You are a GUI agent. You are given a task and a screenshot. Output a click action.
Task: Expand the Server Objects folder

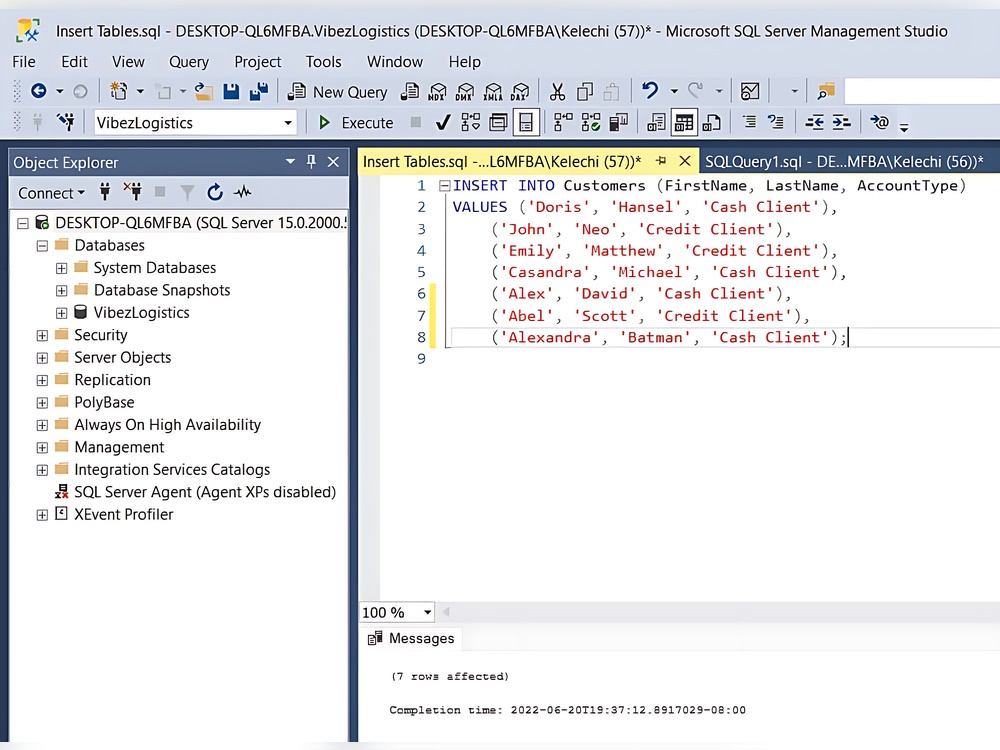point(42,358)
